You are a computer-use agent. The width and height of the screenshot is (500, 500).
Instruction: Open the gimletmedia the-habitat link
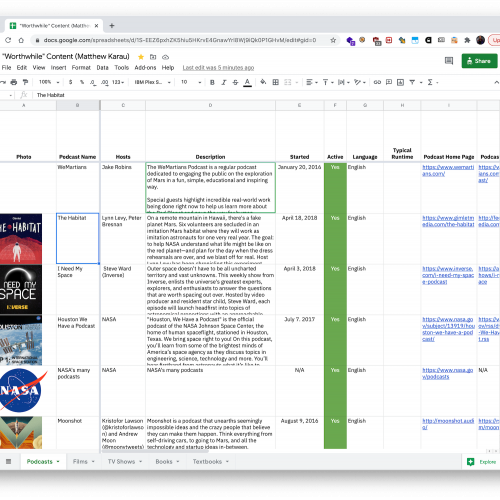pos(448,221)
